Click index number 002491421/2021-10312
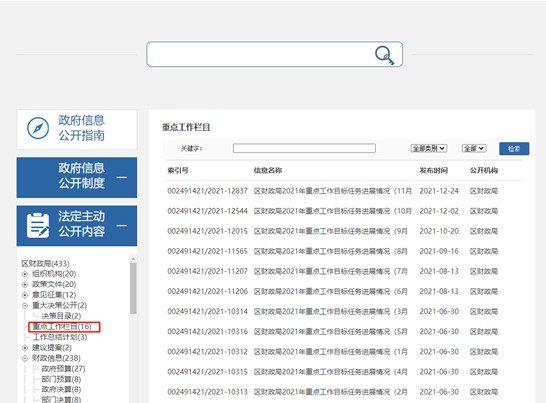 pyautogui.click(x=208, y=352)
